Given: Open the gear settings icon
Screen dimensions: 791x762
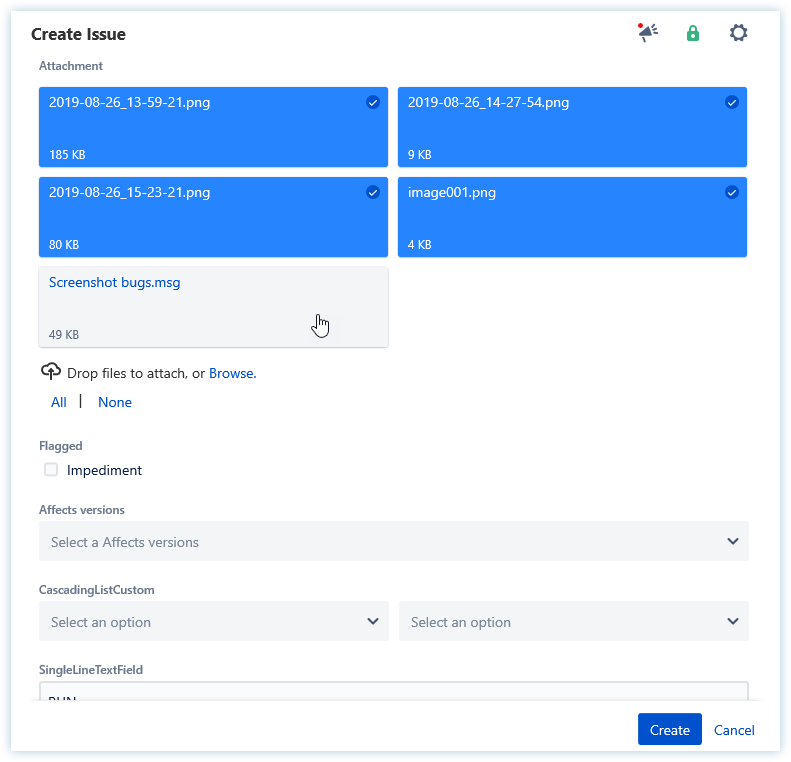Looking at the screenshot, I should tap(738, 33).
